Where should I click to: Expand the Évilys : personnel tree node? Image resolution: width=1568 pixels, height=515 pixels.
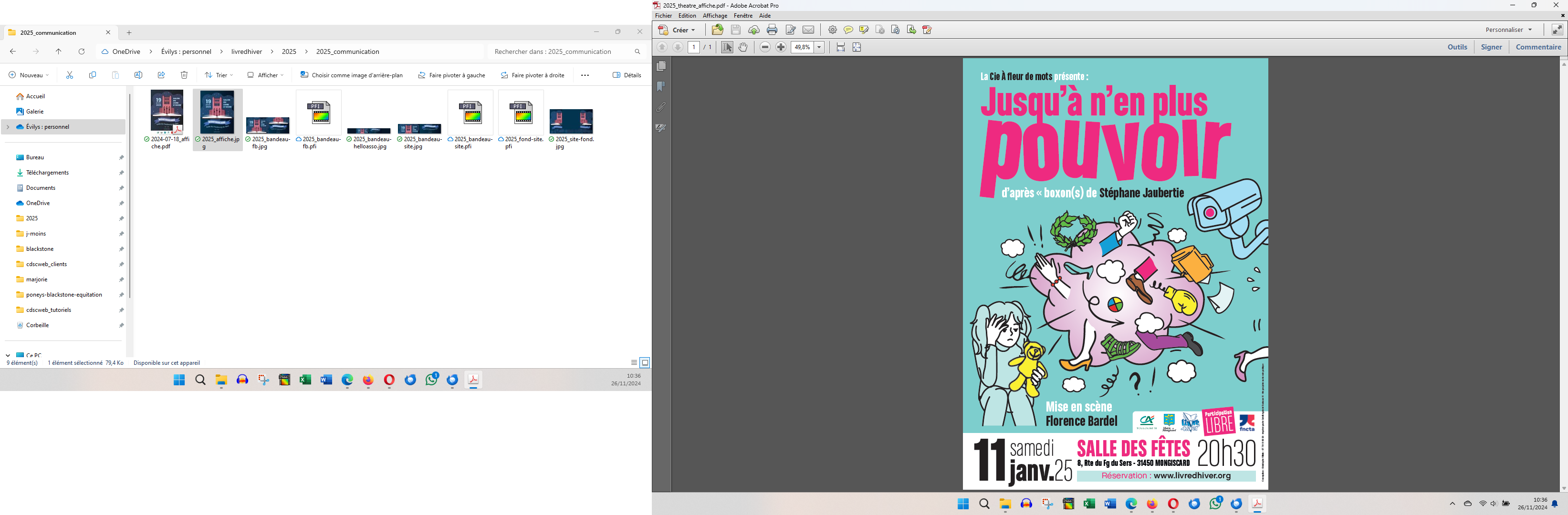8,127
